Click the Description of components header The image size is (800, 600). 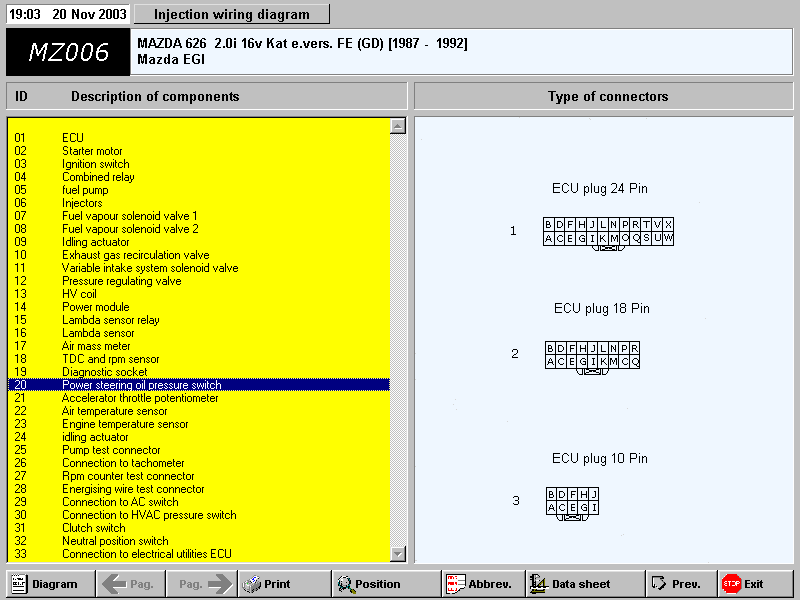click(207, 96)
